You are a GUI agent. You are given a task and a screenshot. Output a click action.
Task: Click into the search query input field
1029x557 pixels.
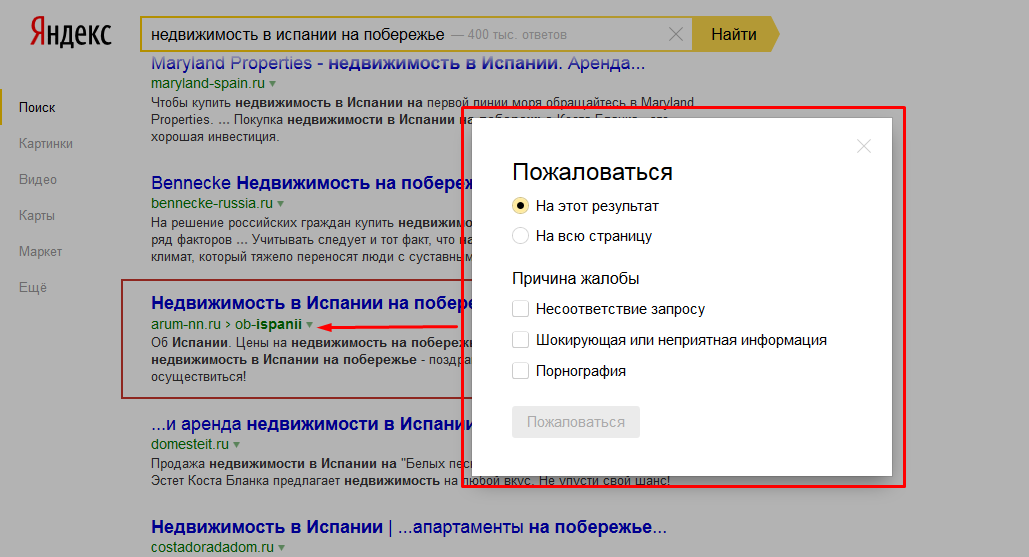[x=400, y=35]
